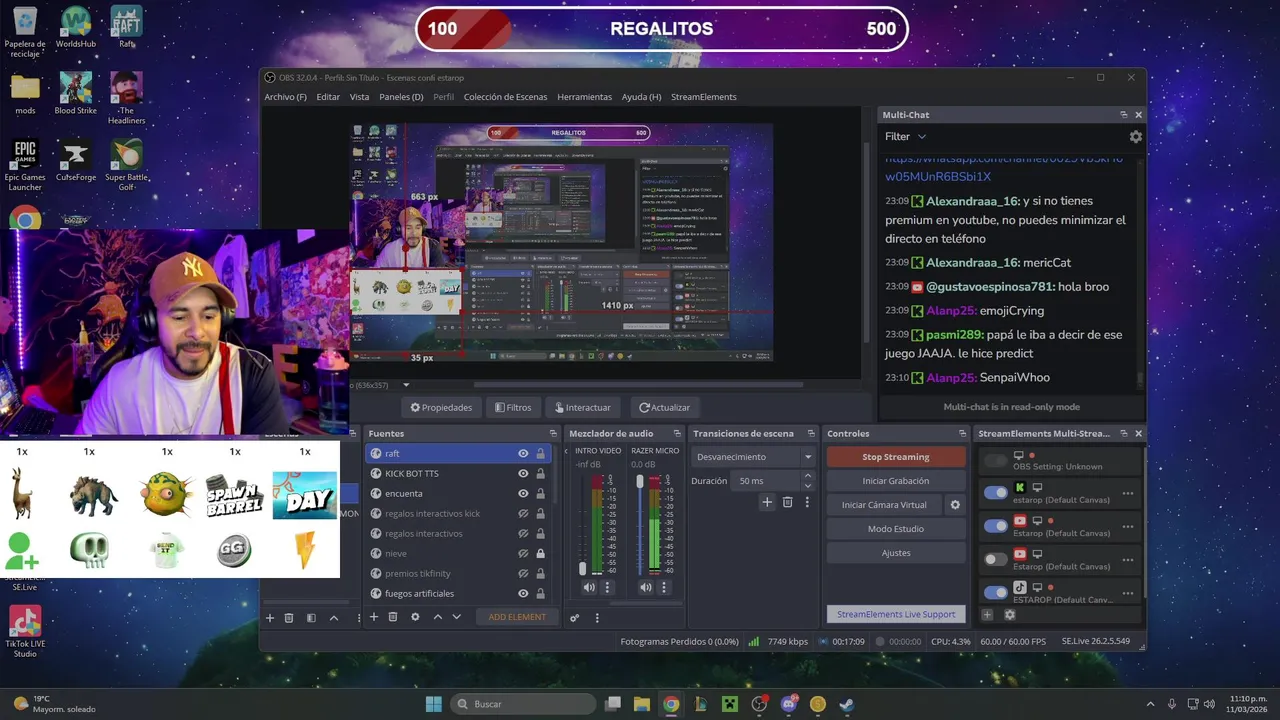The width and height of the screenshot is (1280, 720).
Task: Hide the KICK BOT TTS source
Action: click(523, 473)
